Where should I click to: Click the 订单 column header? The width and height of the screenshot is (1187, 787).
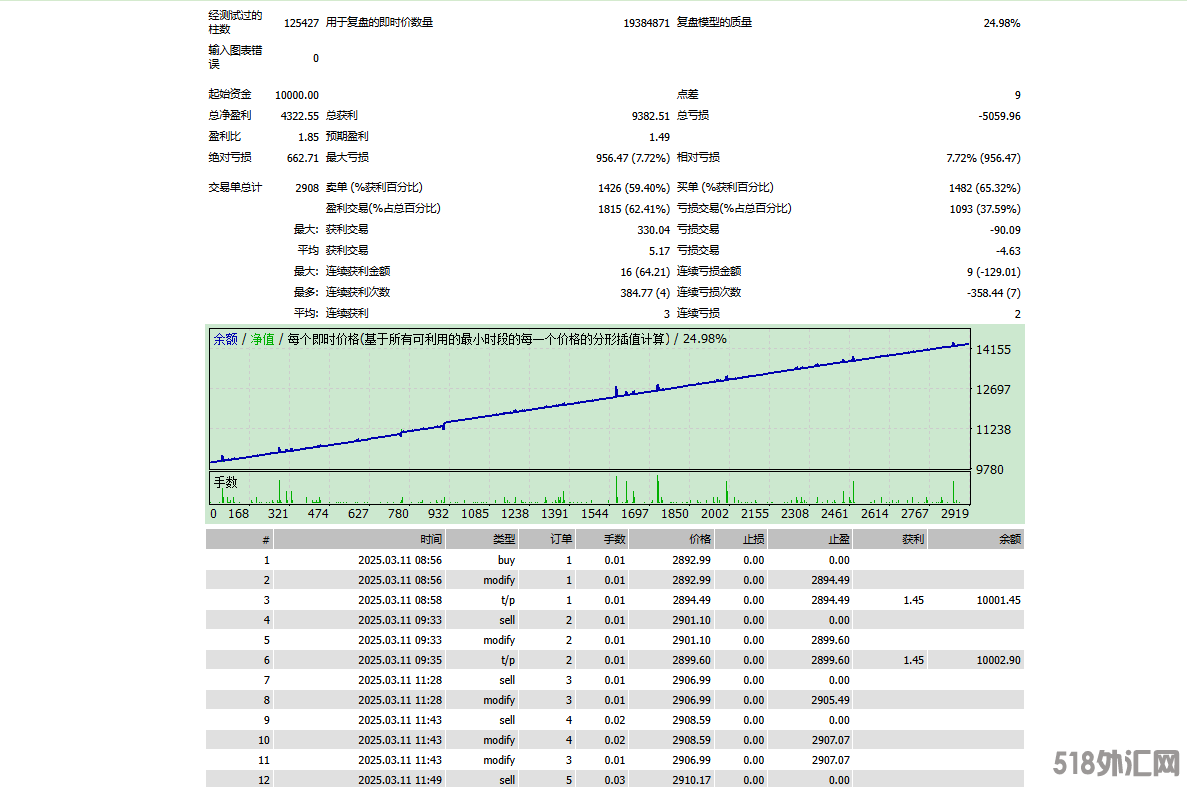coord(561,539)
